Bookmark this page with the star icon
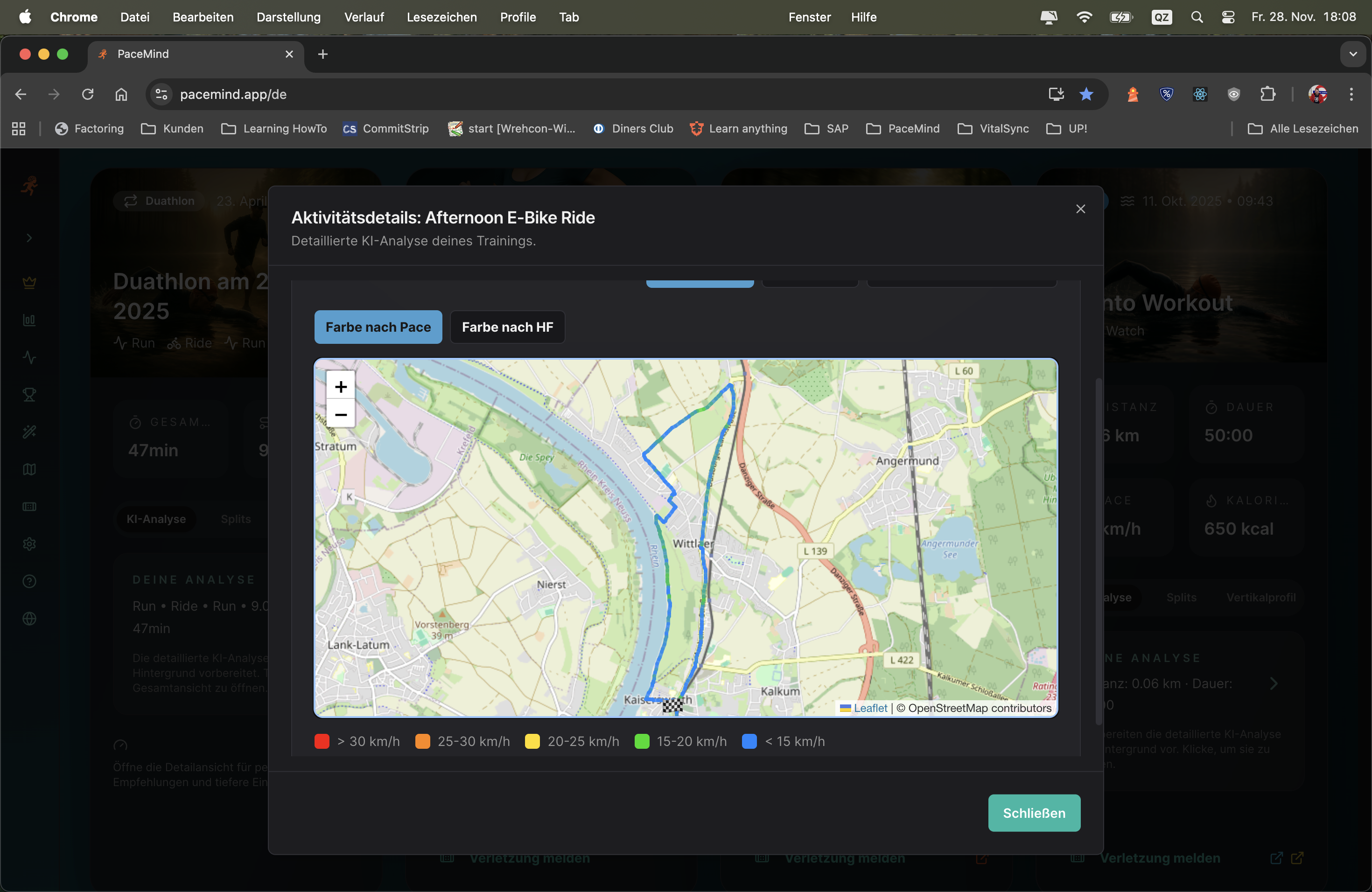This screenshot has height=892, width=1372. click(x=1086, y=94)
